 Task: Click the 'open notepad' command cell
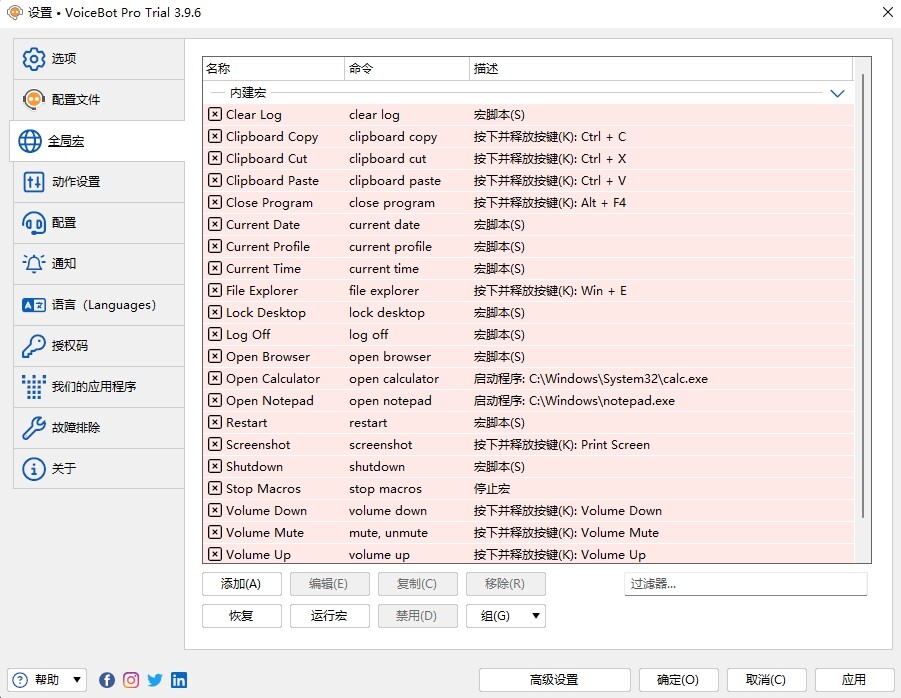390,400
